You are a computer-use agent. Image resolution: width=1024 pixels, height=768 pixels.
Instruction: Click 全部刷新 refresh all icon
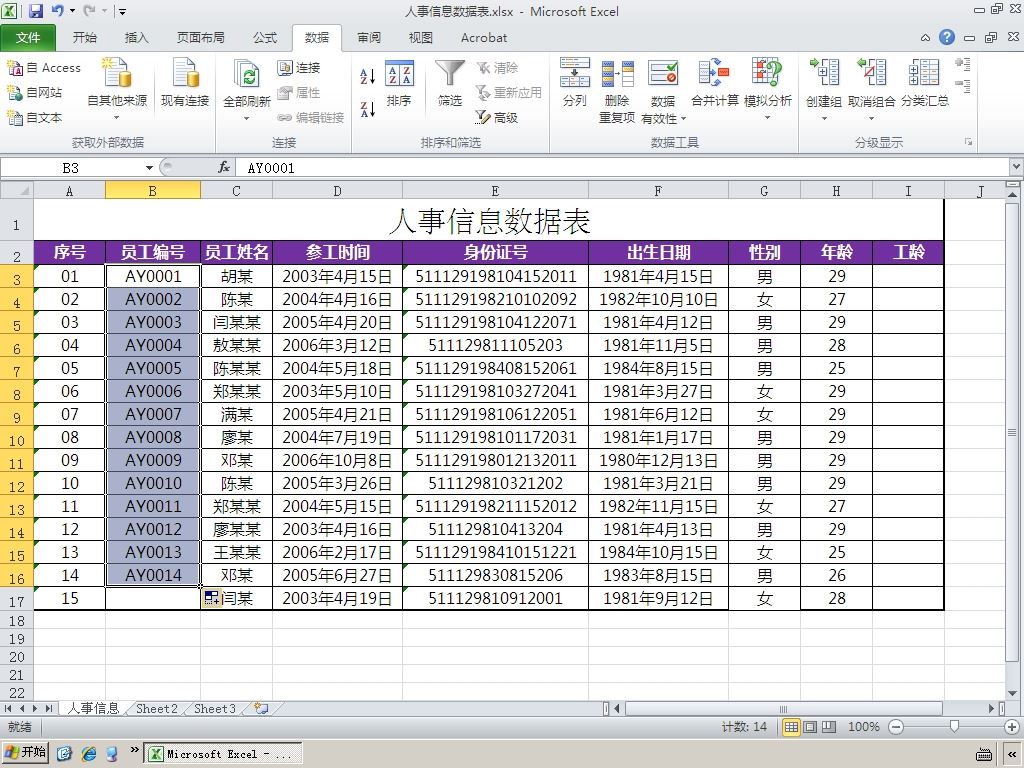247,74
